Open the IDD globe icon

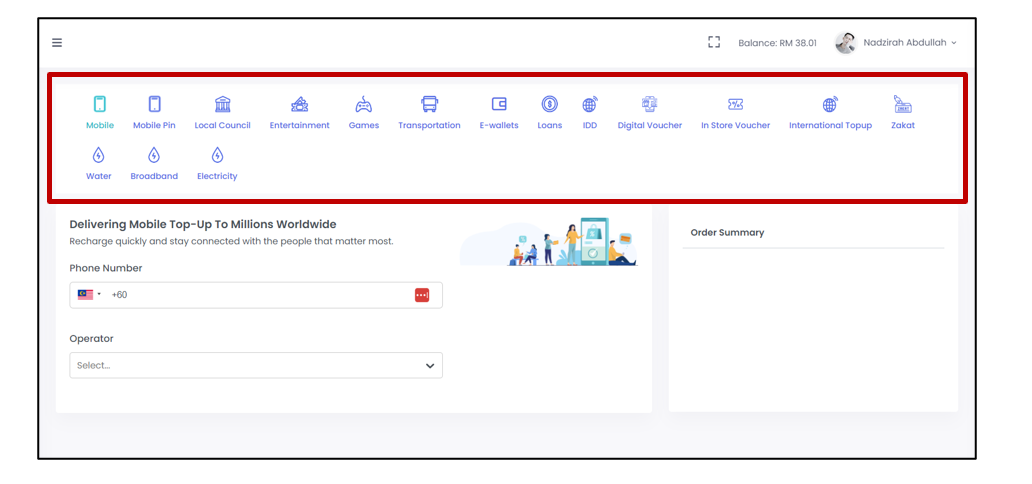pos(590,104)
